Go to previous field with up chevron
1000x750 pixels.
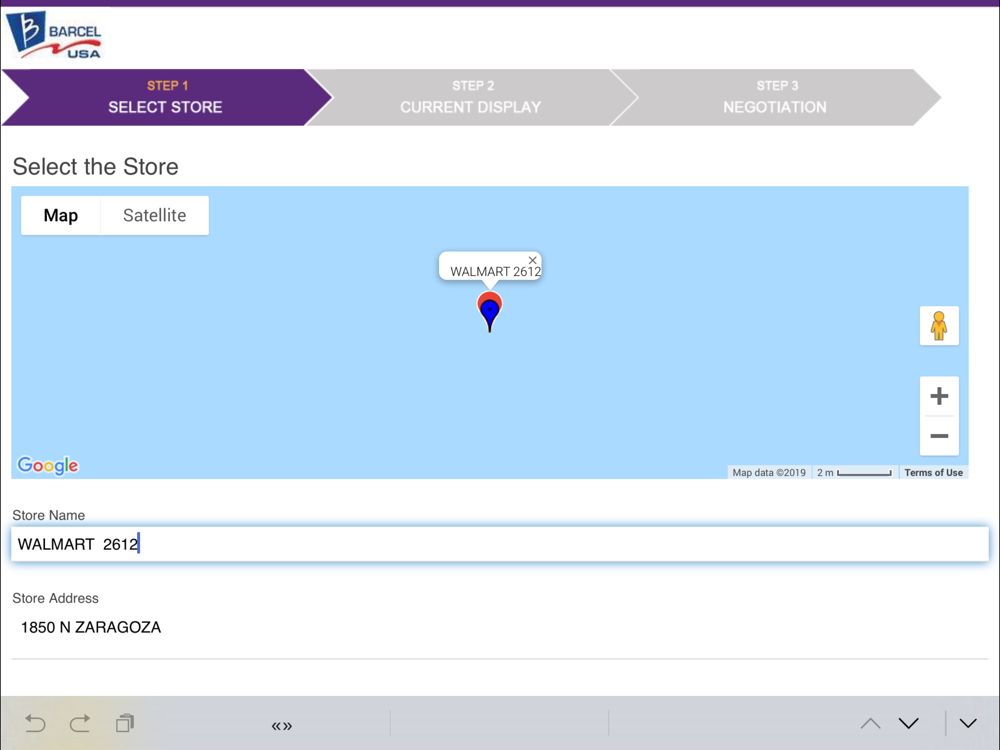pyautogui.click(x=871, y=723)
